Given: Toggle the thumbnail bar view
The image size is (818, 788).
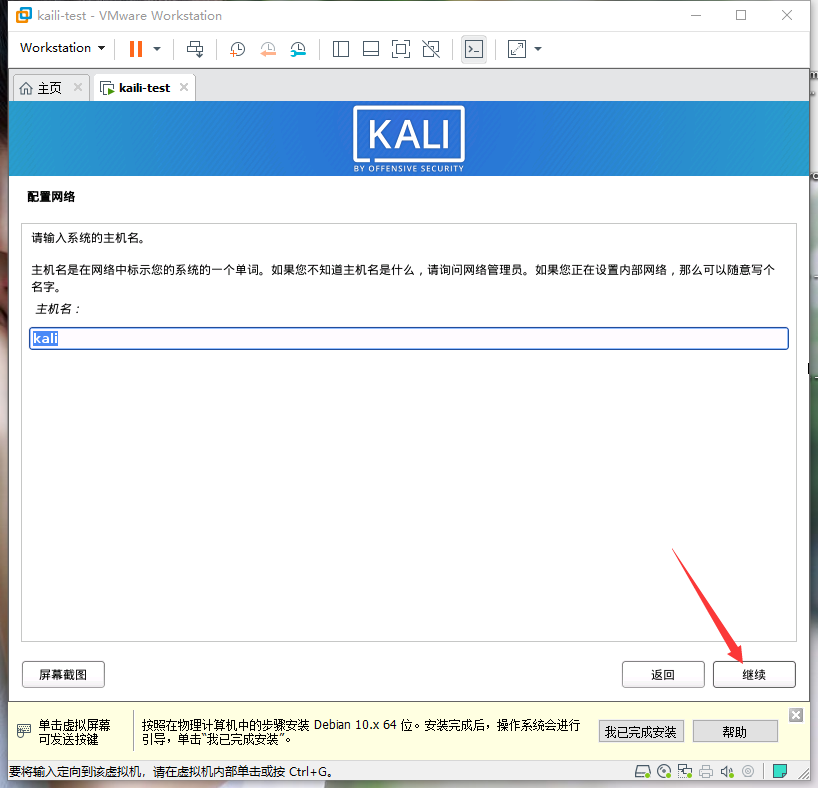Looking at the screenshot, I should coord(371,49).
